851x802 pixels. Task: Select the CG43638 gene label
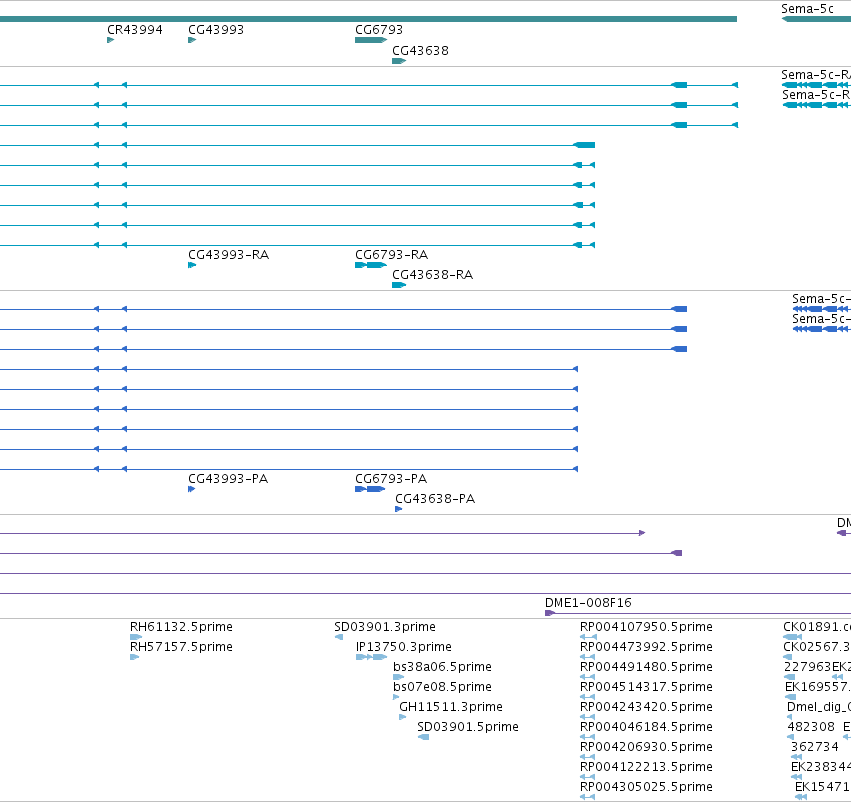point(421,50)
